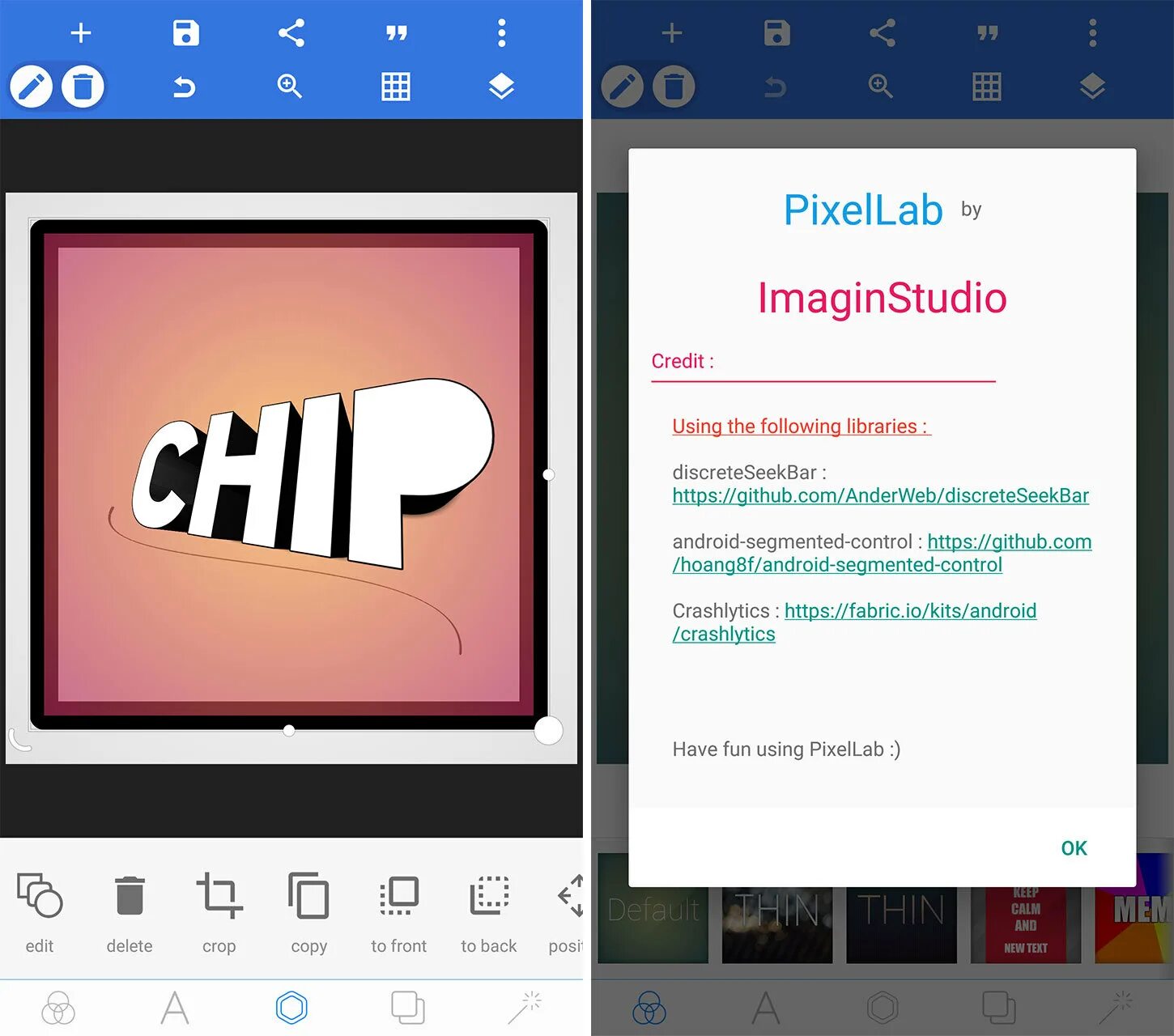Tap the trash circle button in left screen header
This screenshot has height=1036, width=1174.
(x=83, y=87)
